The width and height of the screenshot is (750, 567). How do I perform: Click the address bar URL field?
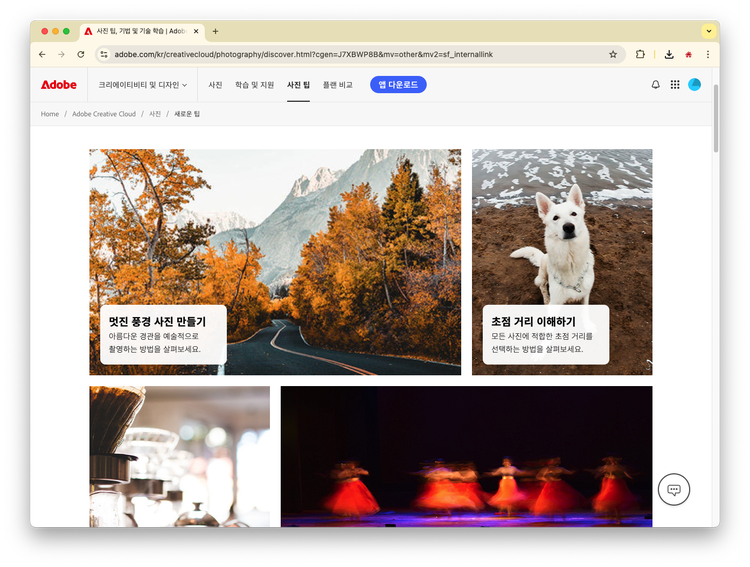coord(359,55)
